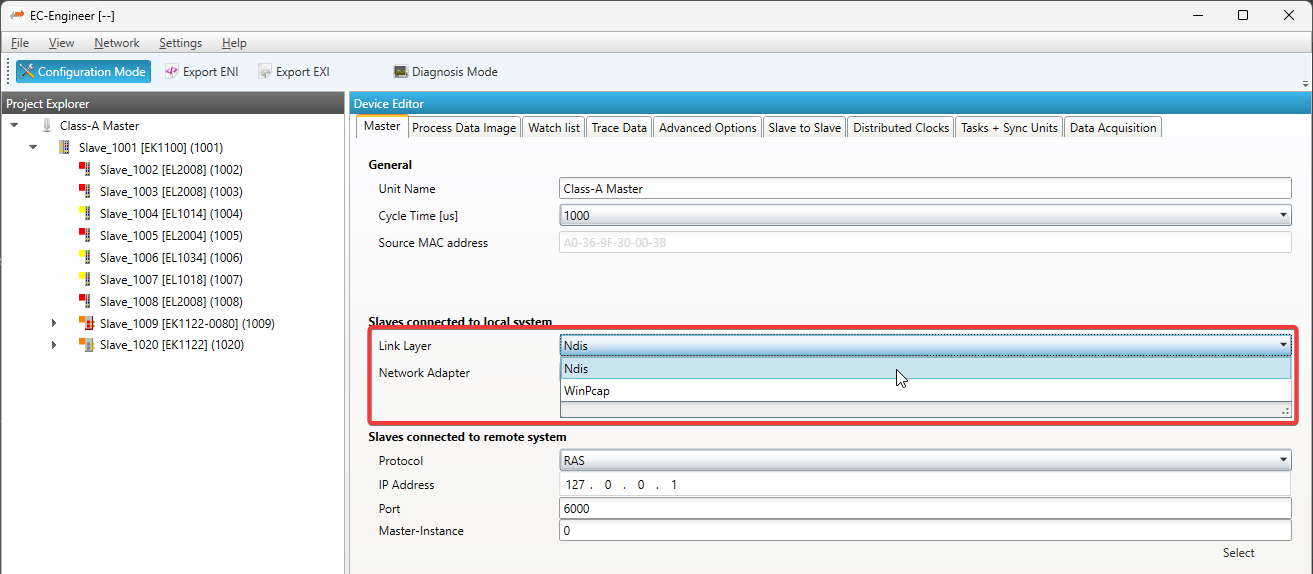This screenshot has height=574, width=1313.
Task: Open the Process Data Image tab
Action: tap(464, 128)
